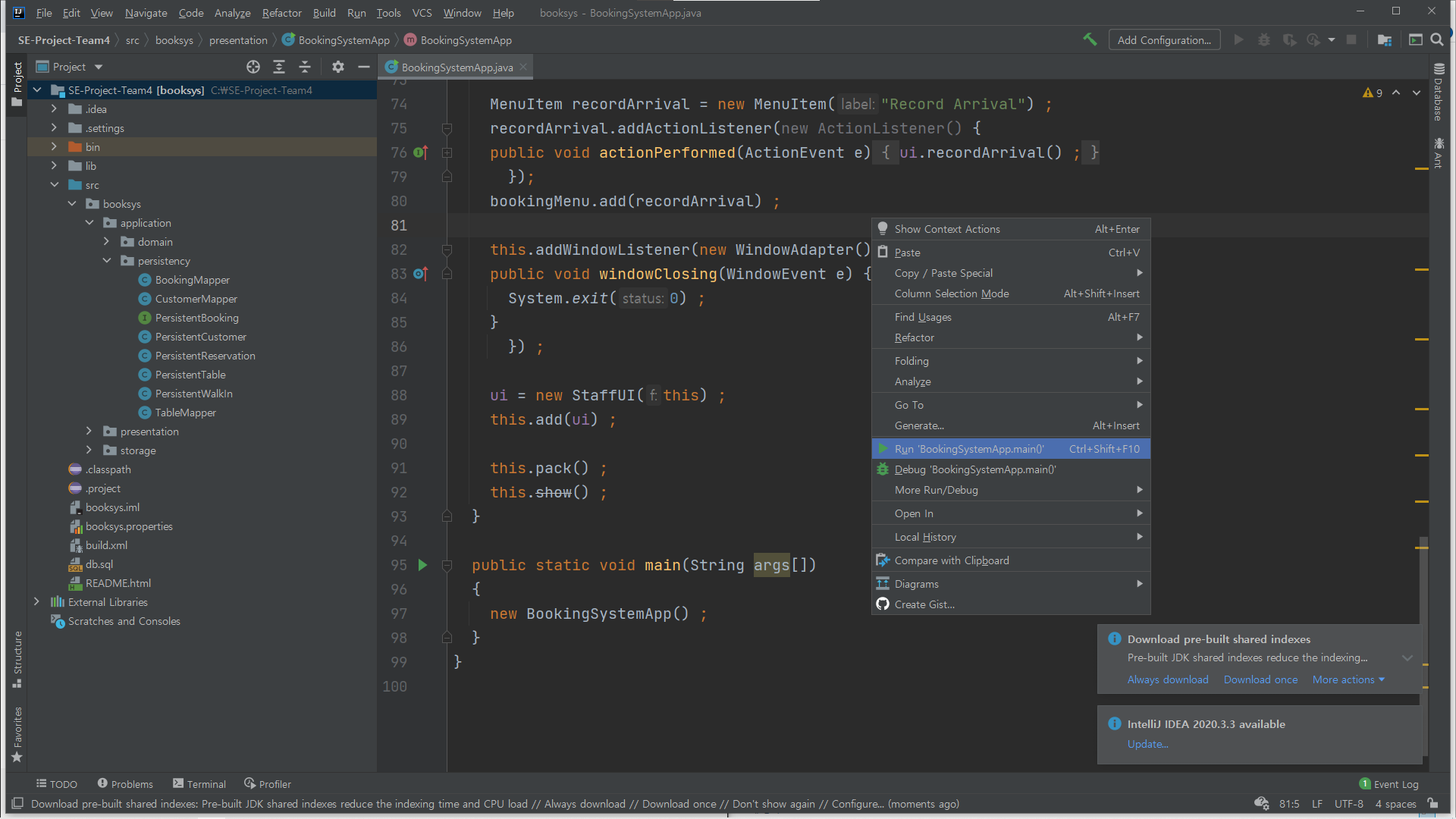
Task: Toggle the Structure side panel
Action: pos(17,658)
